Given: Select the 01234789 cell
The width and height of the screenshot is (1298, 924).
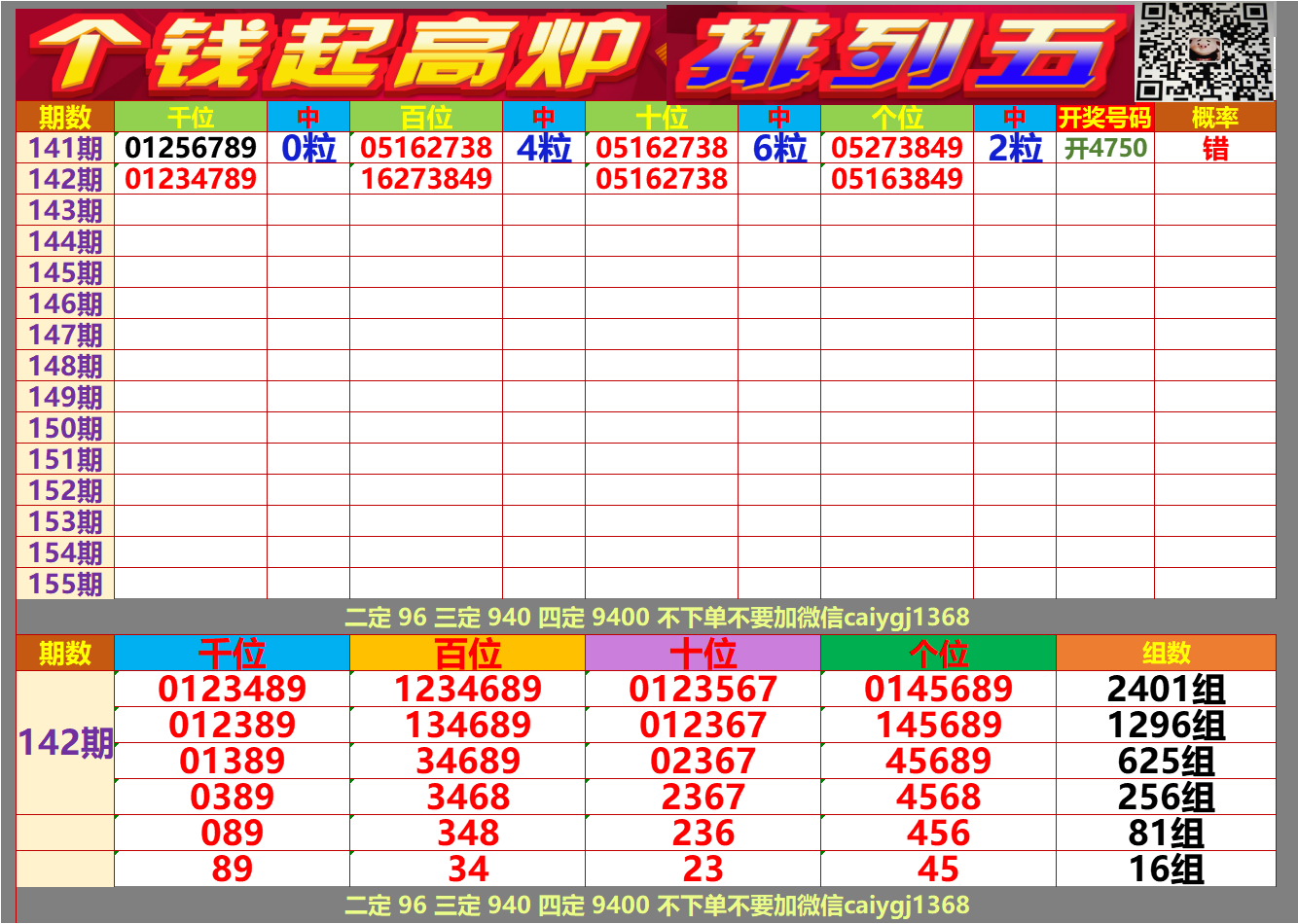Looking at the screenshot, I should [x=191, y=179].
